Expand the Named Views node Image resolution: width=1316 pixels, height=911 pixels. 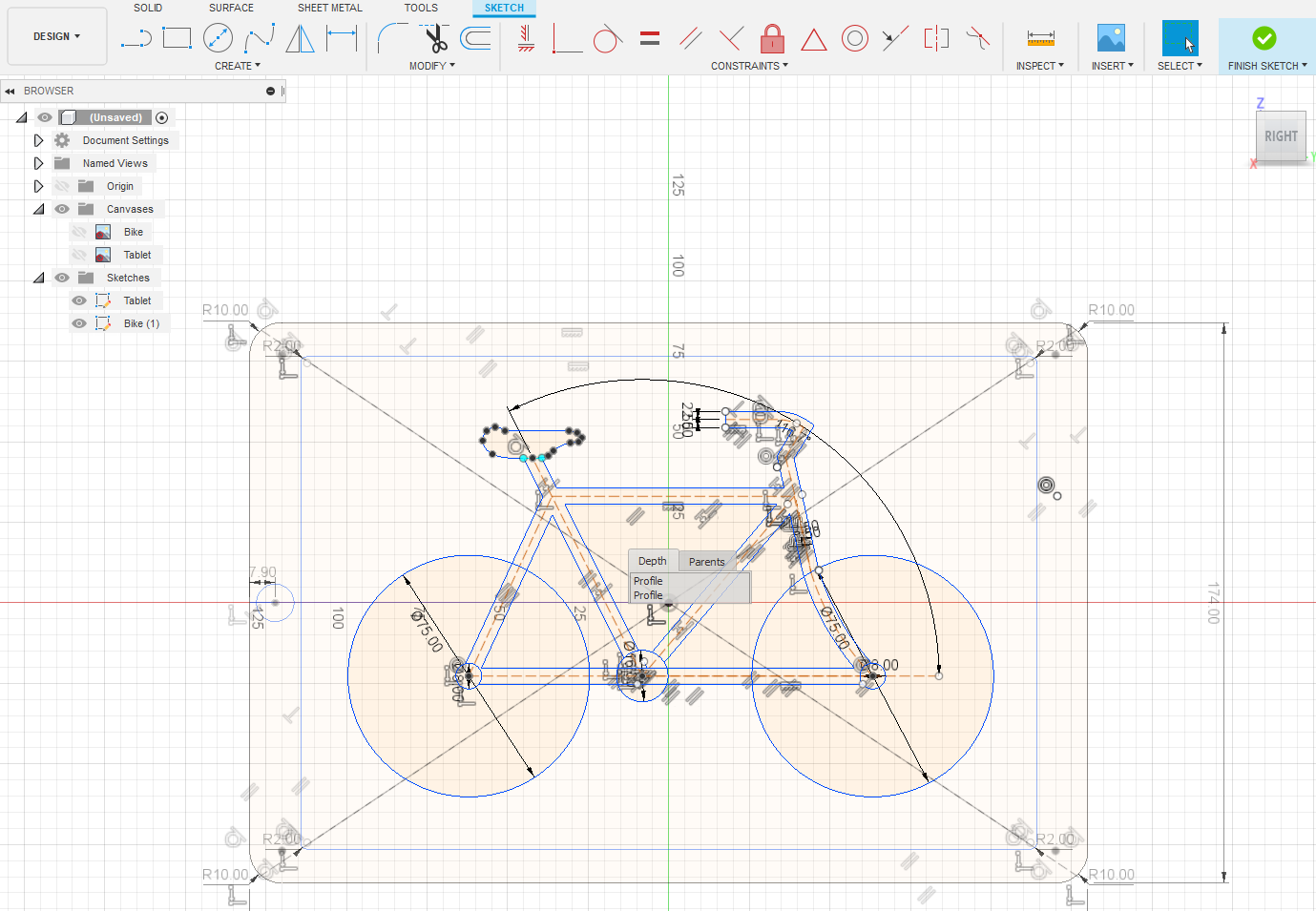(39, 163)
